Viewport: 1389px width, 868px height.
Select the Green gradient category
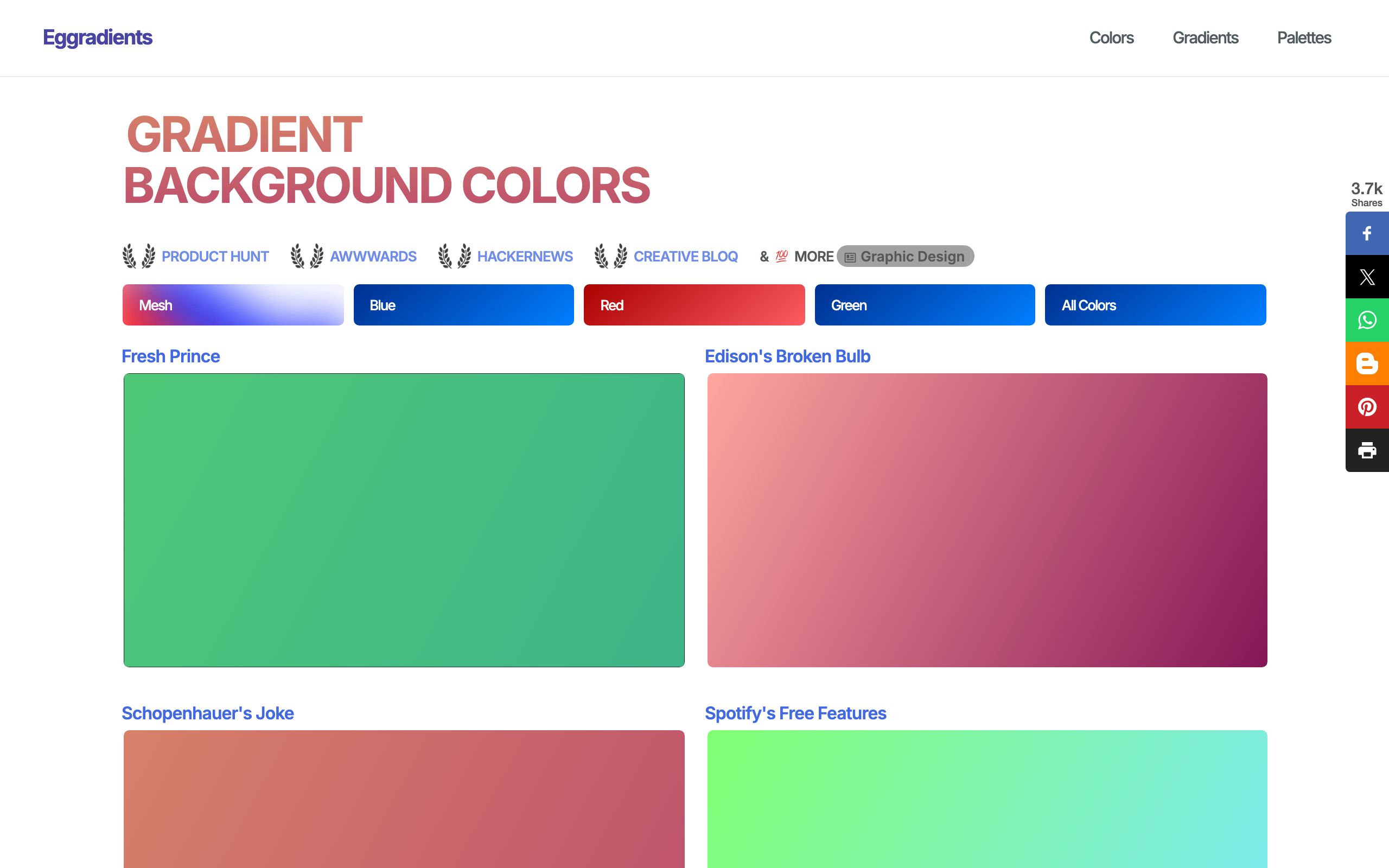tap(925, 305)
